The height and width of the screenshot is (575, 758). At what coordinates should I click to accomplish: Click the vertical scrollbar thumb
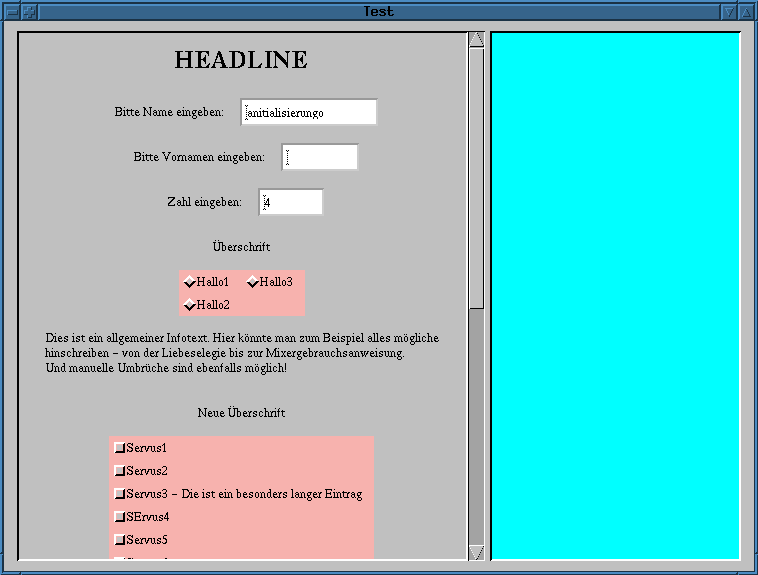pyautogui.click(x=476, y=178)
